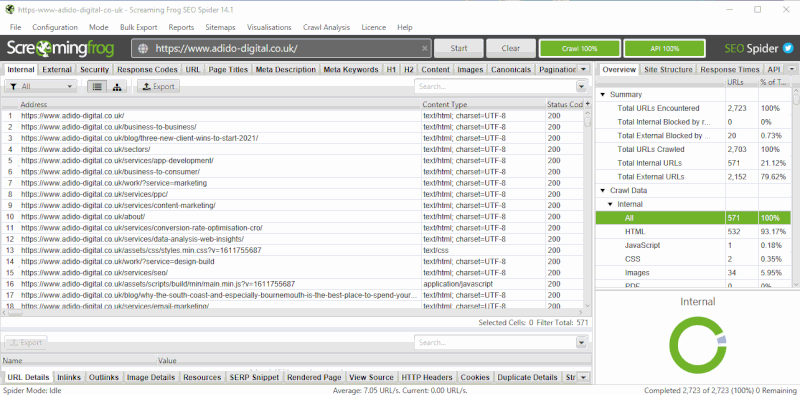
Task: Switch to the Security tab
Action: point(94,69)
